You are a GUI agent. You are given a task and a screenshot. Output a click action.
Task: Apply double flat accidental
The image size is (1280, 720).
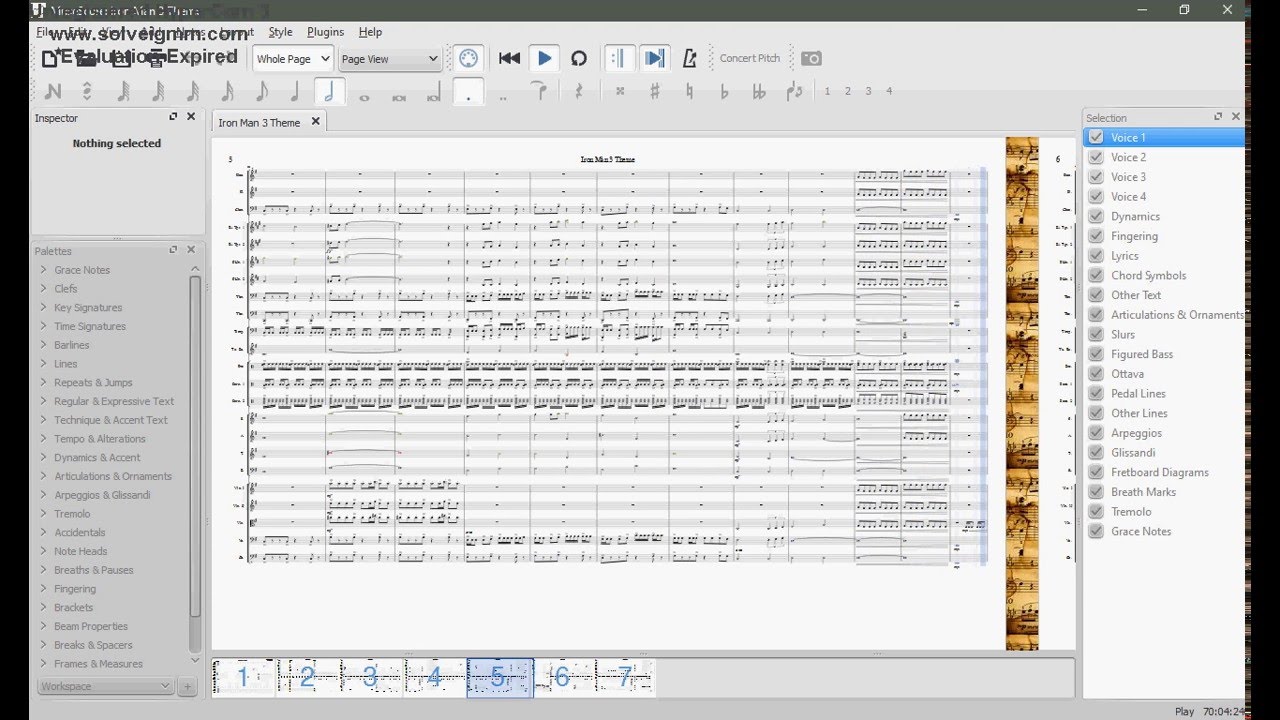pyautogui.click(x=759, y=91)
